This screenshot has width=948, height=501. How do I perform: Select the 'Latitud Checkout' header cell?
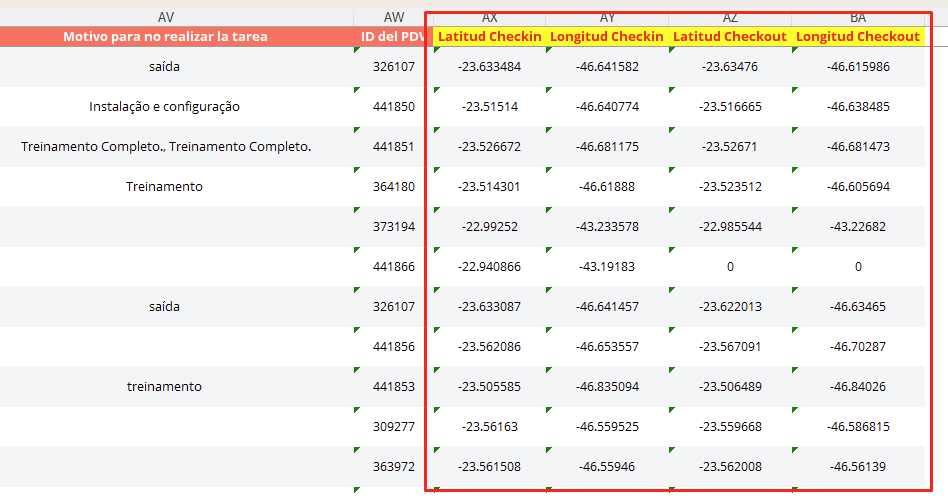tap(730, 37)
